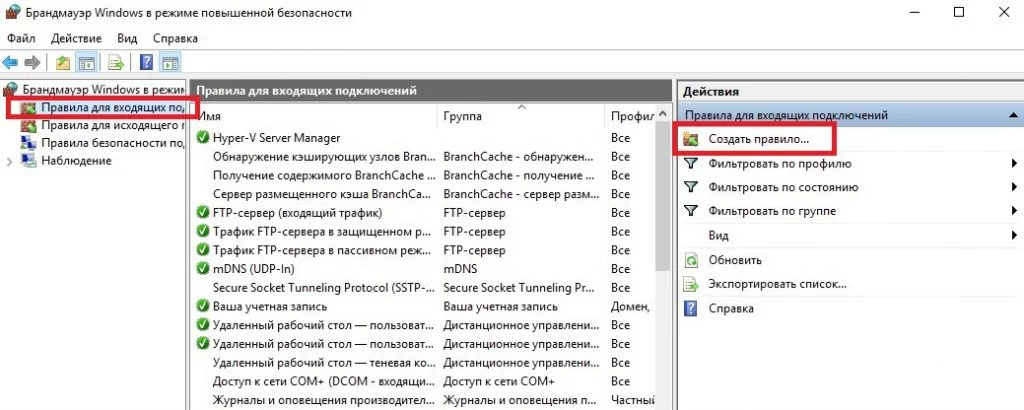Click the scroll-up arrow of rules list
The height and width of the screenshot is (410, 1024).
662,116
